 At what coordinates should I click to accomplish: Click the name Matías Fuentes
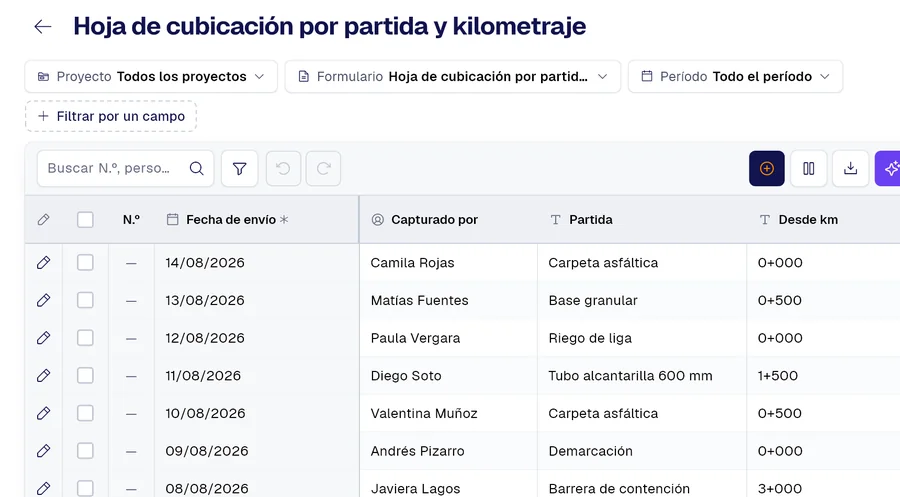pos(420,300)
